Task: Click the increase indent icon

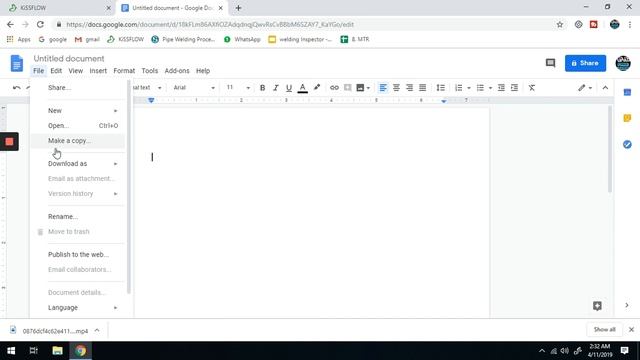Action: pos(514,88)
